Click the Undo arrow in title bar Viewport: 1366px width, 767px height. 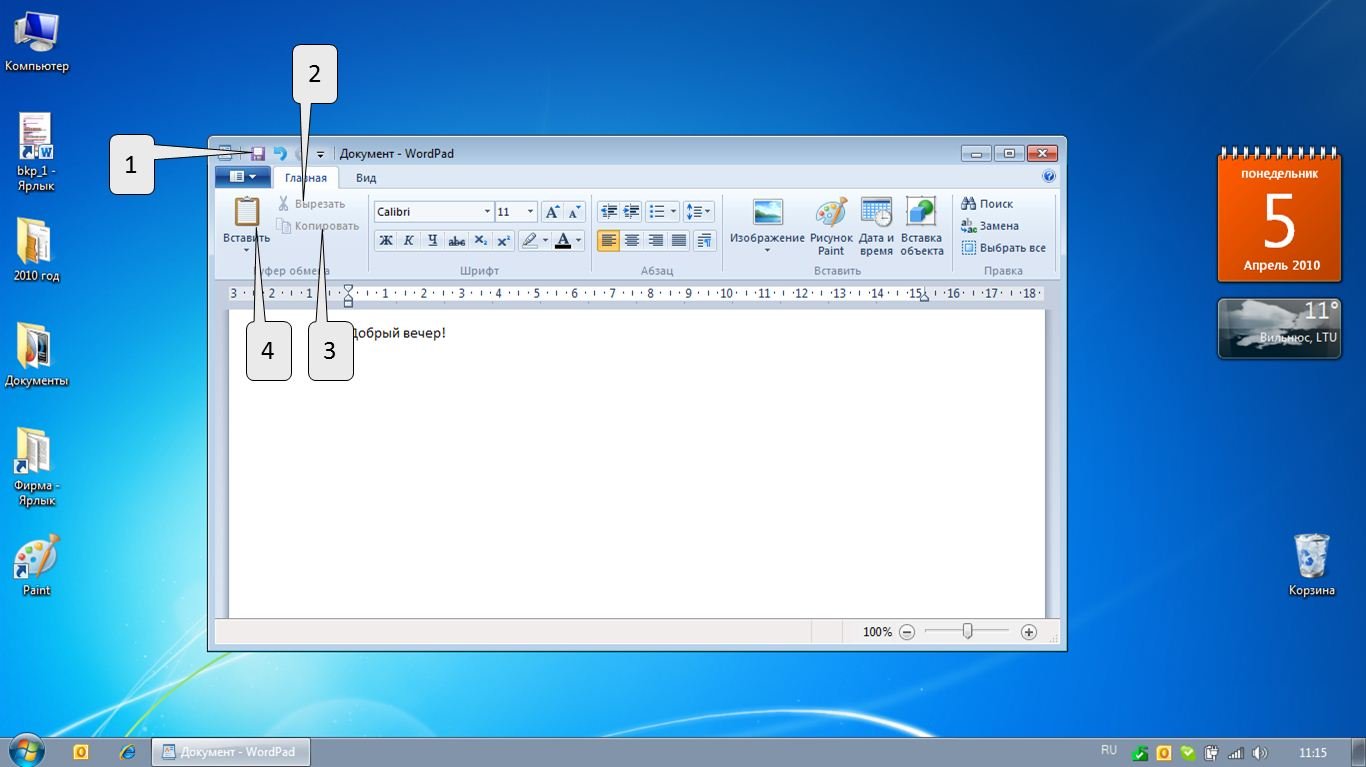(x=280, y=154)
